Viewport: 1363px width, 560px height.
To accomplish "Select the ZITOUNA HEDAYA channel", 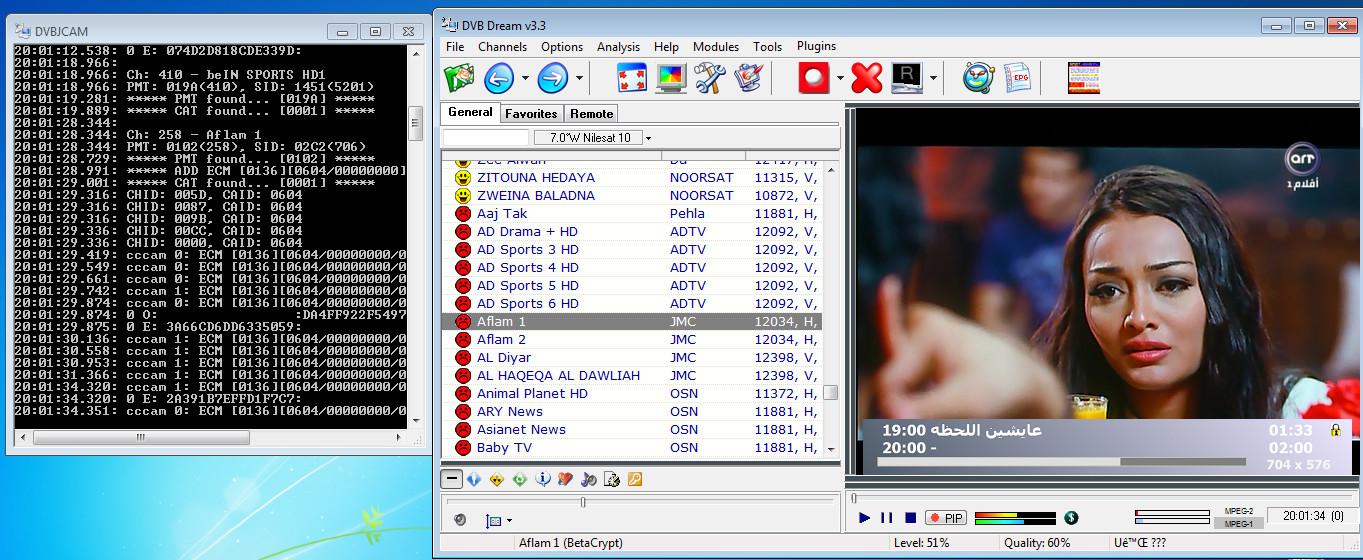I will tap(630, 178).
